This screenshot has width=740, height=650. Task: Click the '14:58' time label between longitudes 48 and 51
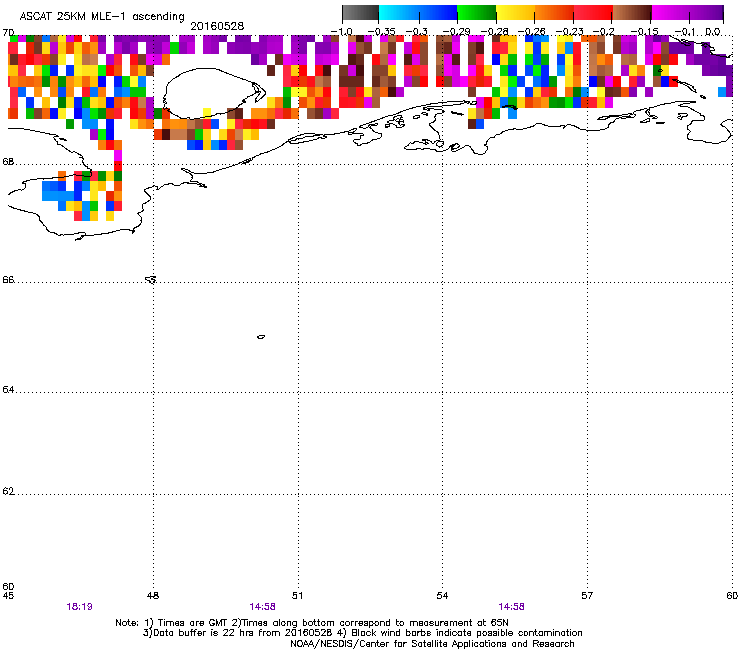pos(262,607)
